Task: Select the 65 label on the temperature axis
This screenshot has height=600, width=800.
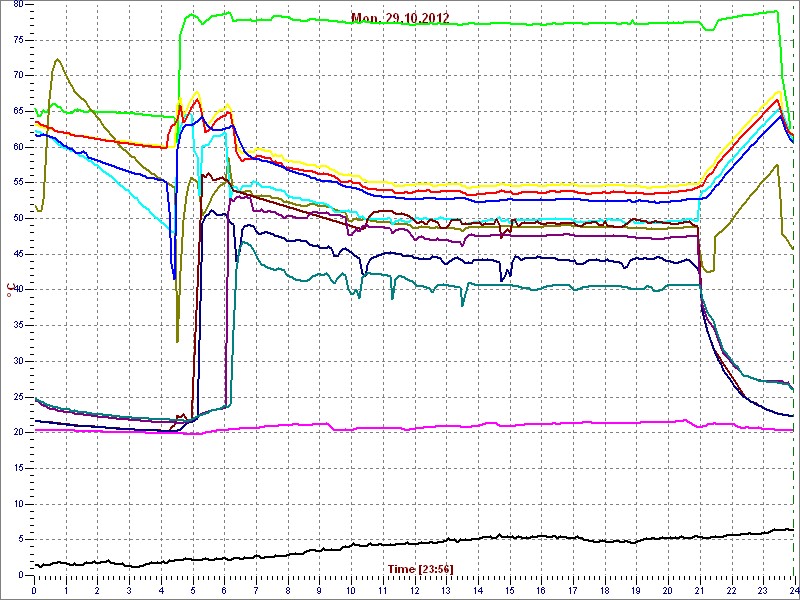Action: [17, 111]
